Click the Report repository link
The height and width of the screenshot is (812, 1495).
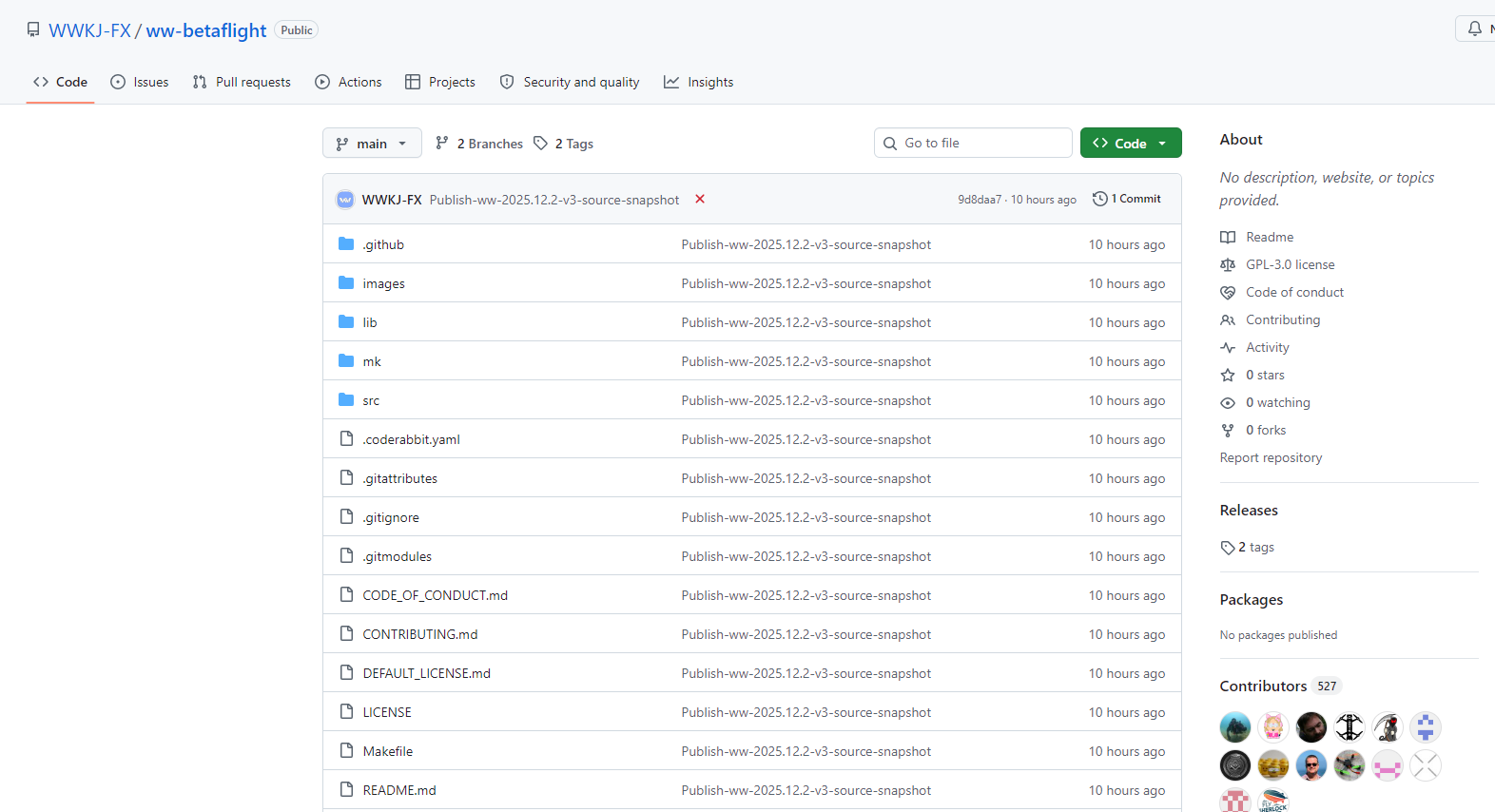point(1271,457)
